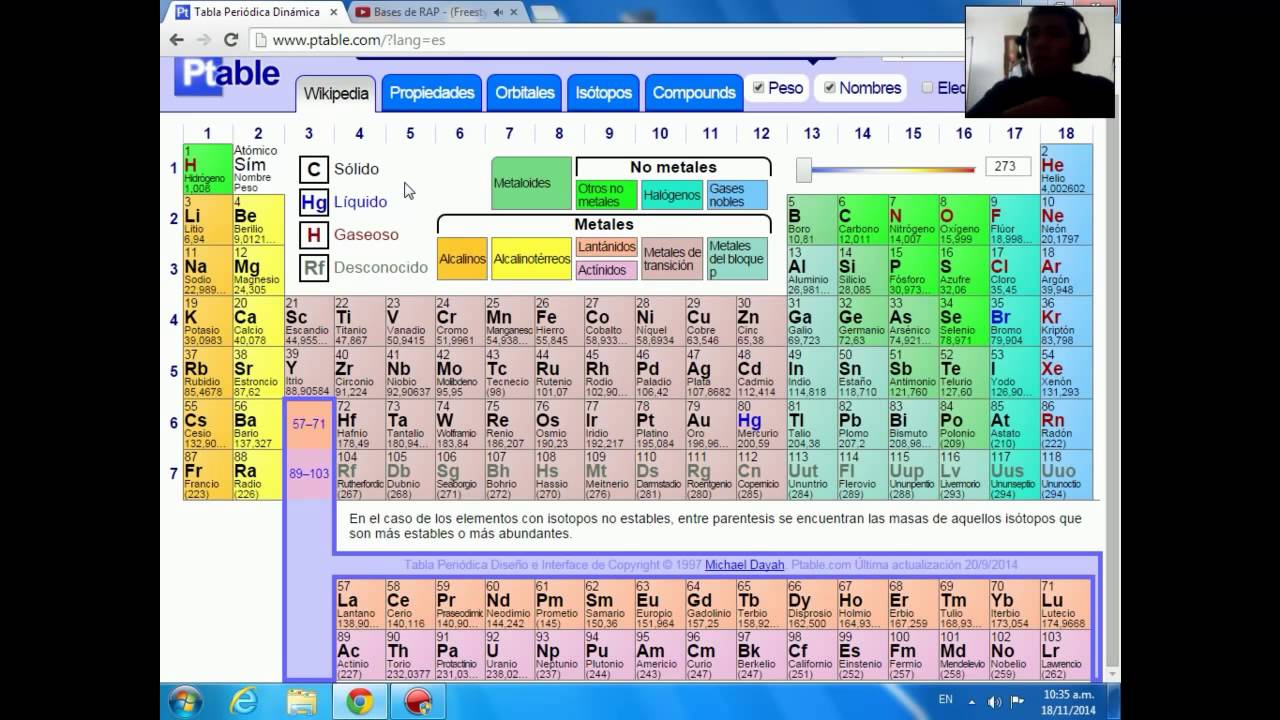Click the Halógenos legend box

tap(672, 195)
